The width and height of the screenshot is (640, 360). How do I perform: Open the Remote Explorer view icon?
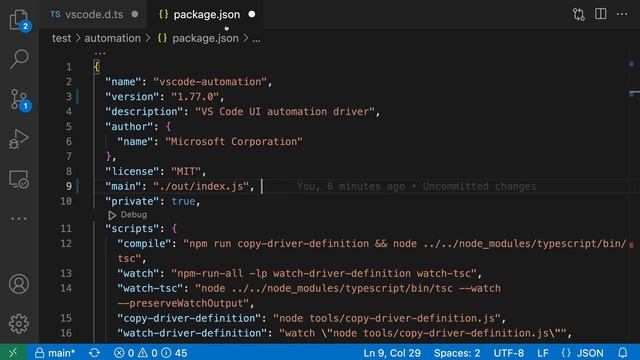pyautogui.click(x=19, y=179)
